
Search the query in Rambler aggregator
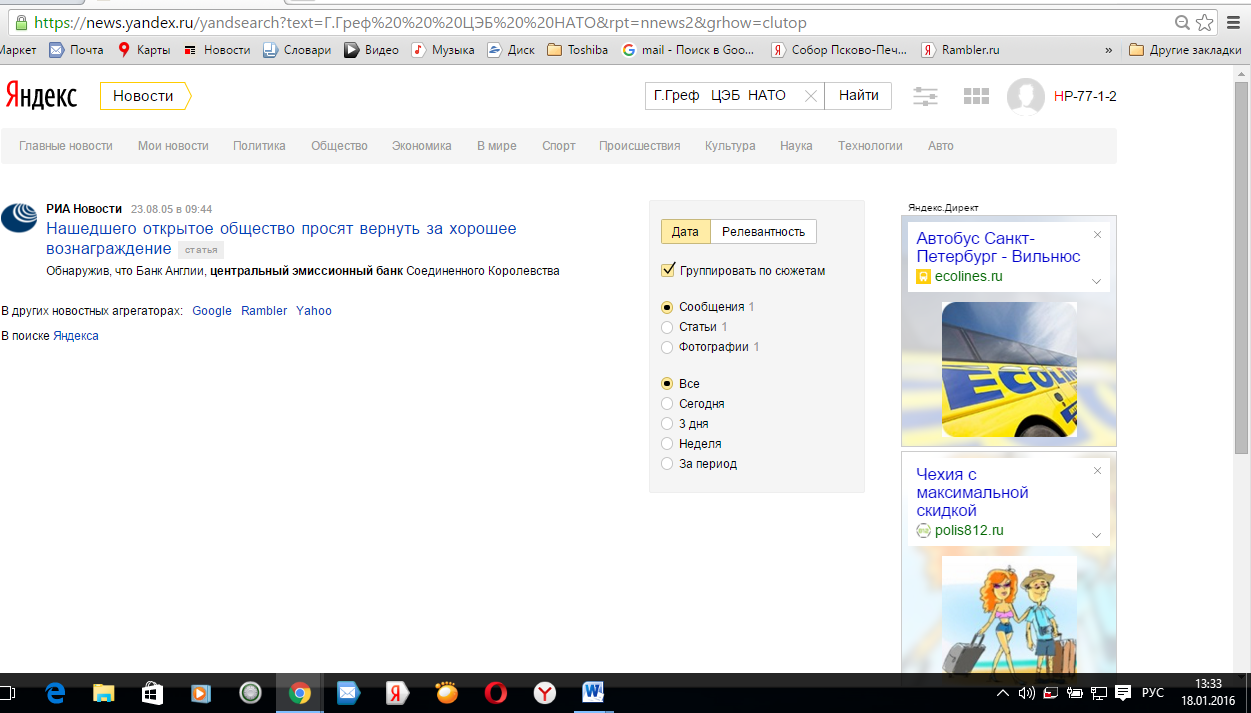tap(264, 311)
